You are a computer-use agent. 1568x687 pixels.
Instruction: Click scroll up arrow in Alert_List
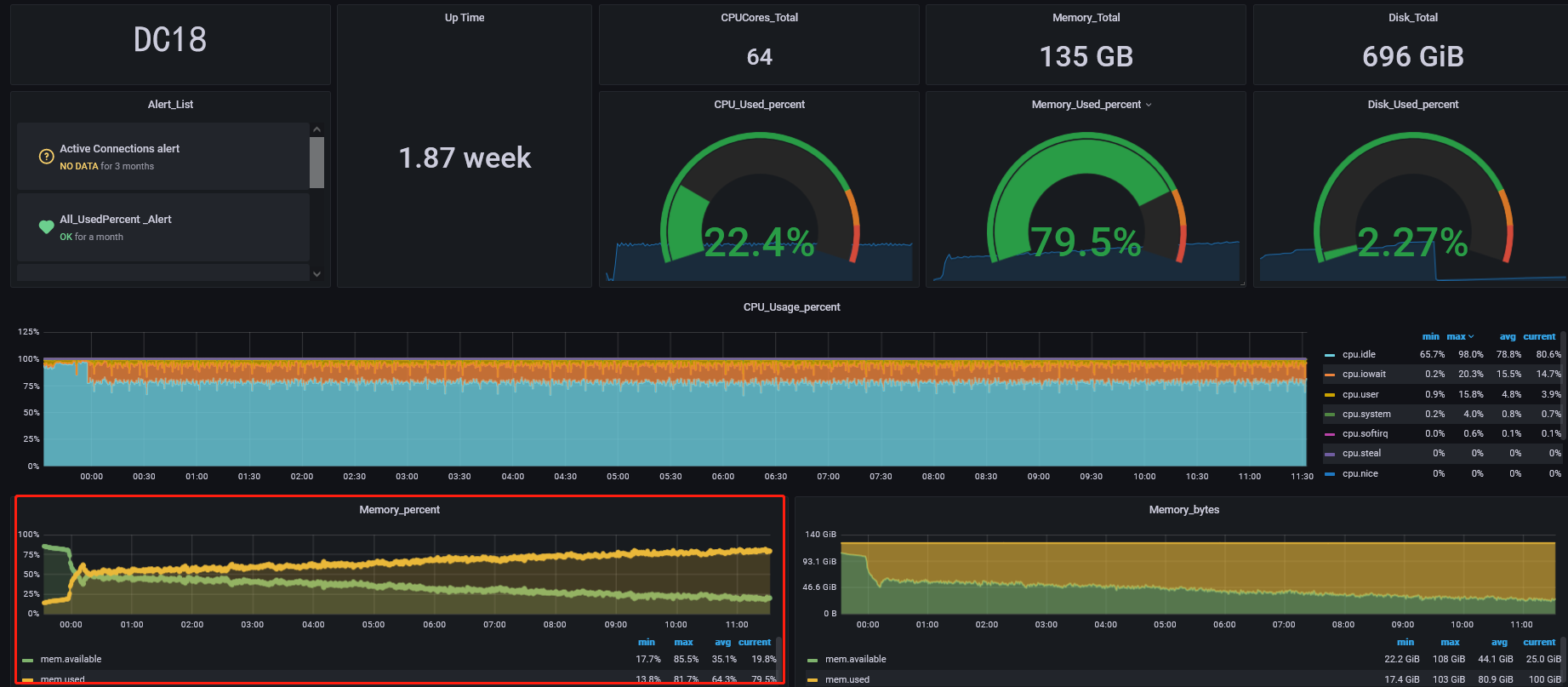(317, 129)
